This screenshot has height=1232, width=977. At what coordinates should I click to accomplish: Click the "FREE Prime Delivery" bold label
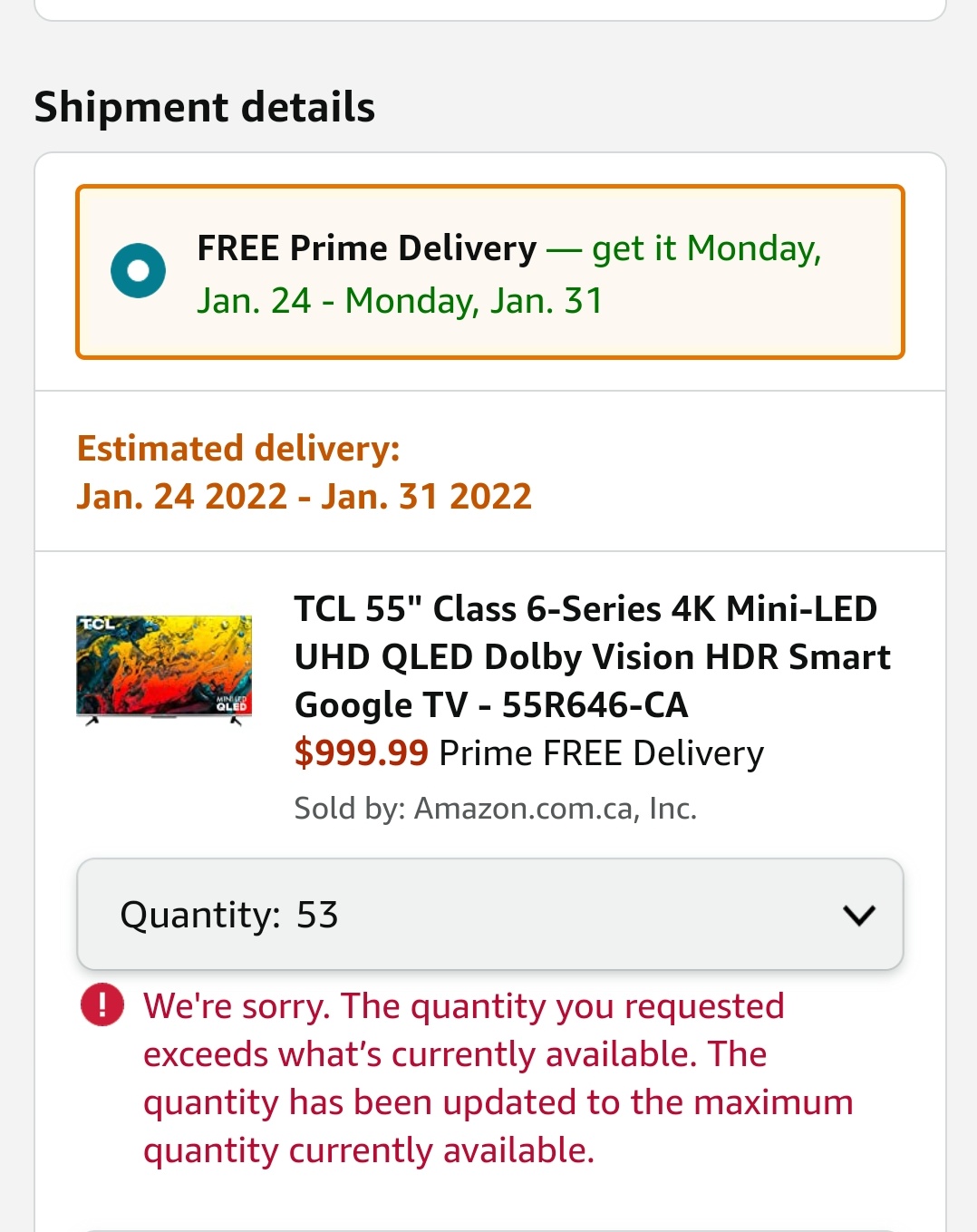[x=366, y=248]
